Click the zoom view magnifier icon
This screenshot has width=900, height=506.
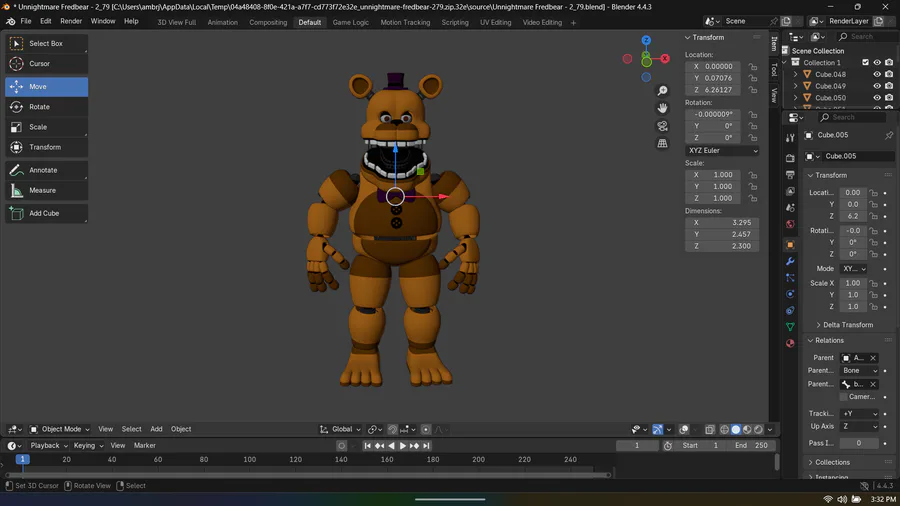point(662,91)
